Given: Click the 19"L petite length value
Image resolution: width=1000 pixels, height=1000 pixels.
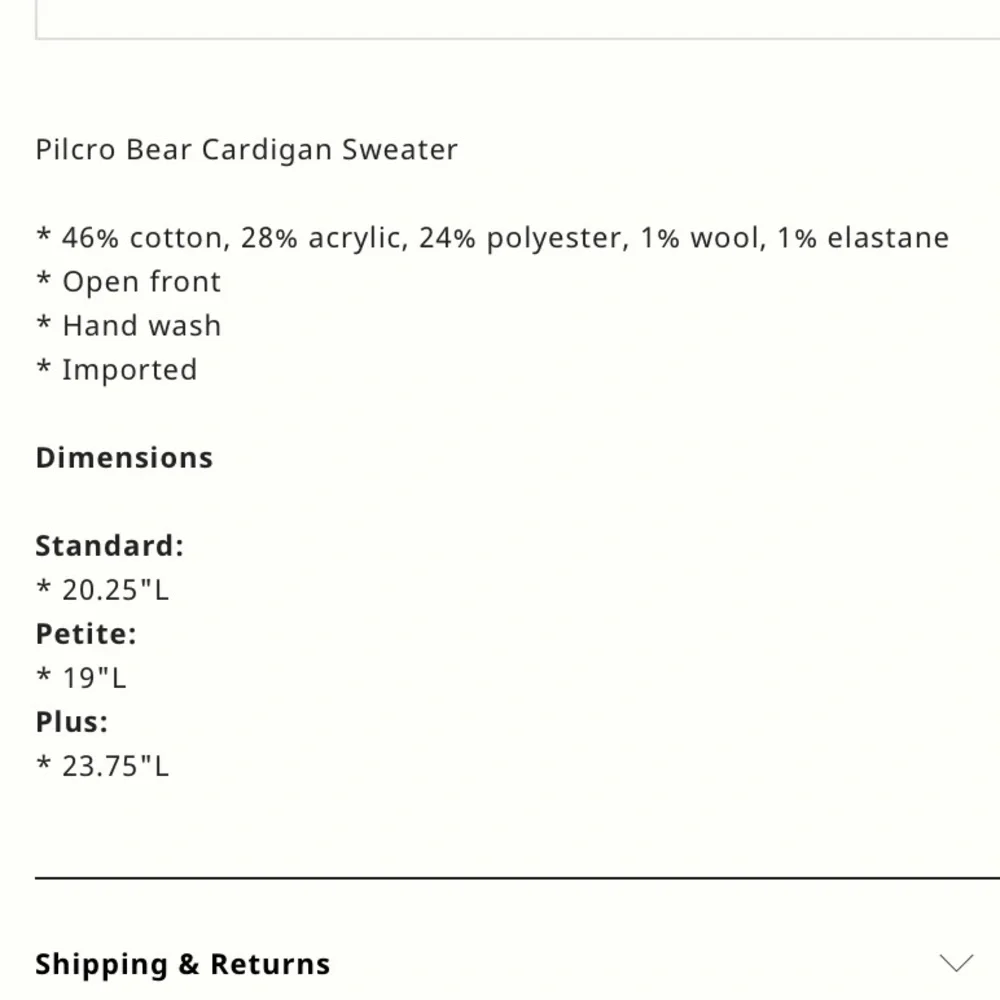Looking at the screenshot, I should (94, 678).
